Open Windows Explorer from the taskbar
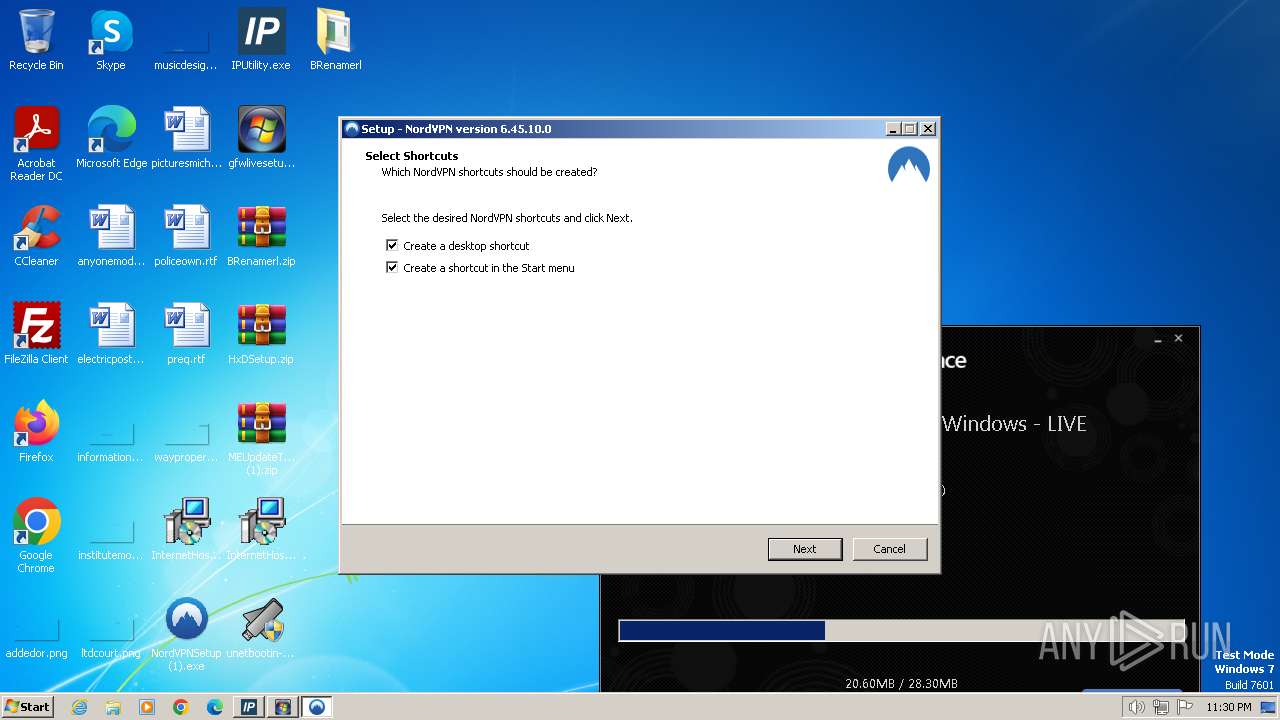 tap(113, 707)
